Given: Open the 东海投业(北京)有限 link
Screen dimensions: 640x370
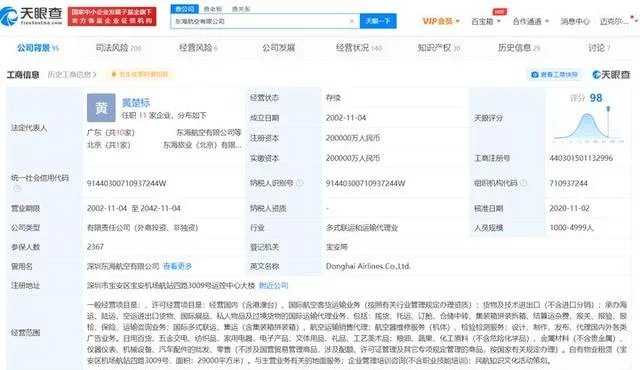Looking at the screenshot, I should point(202,145).
